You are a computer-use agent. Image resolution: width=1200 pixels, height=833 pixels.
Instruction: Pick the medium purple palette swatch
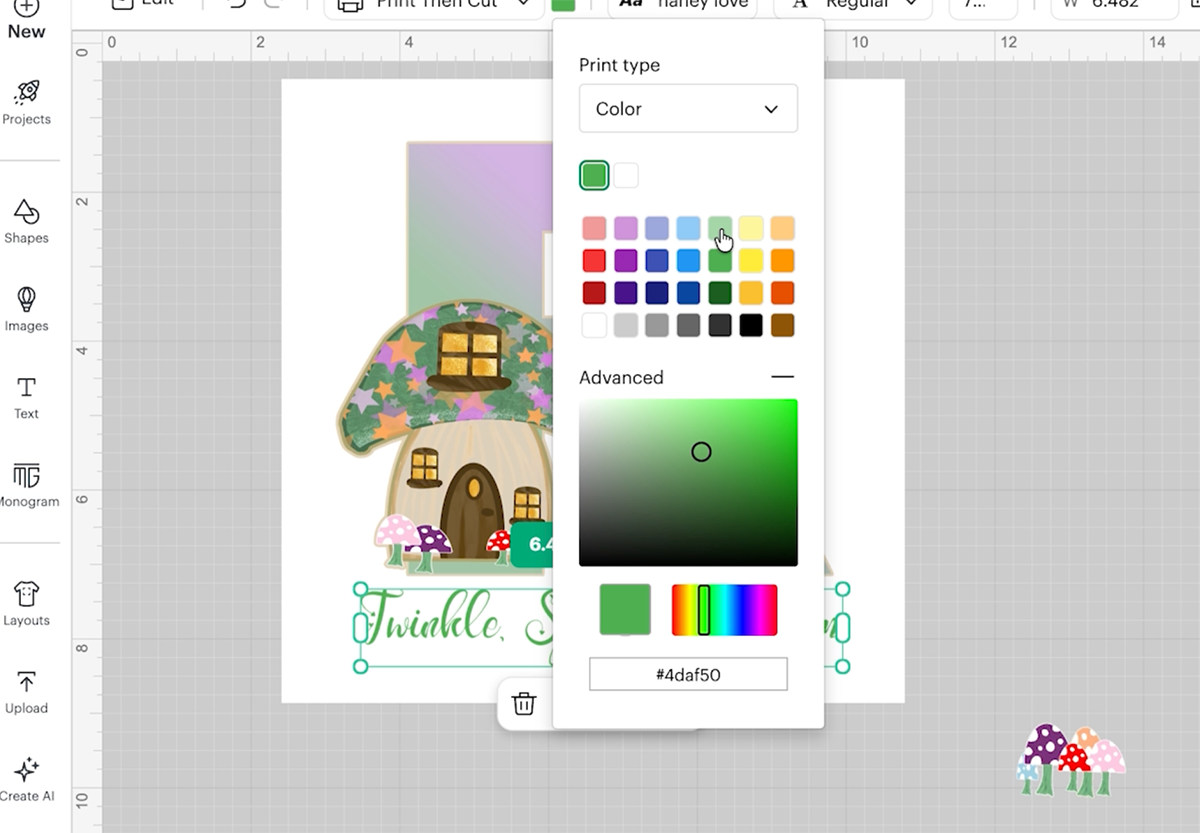[x=626, y=261]
